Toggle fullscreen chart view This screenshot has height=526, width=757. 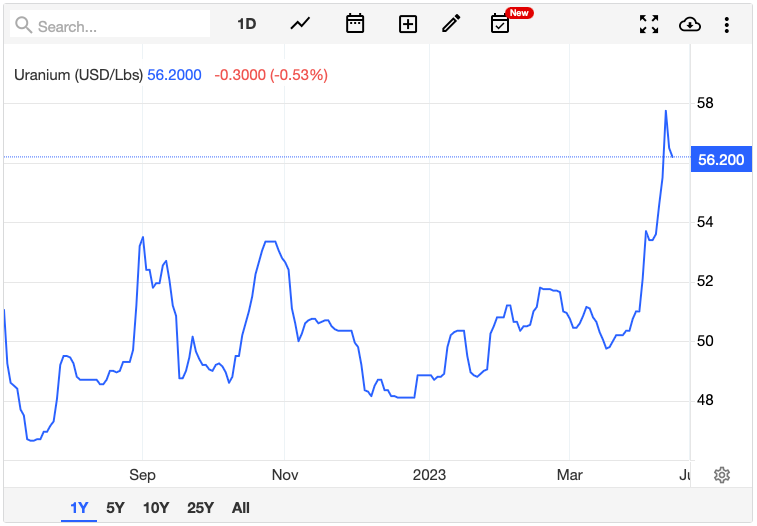(649, 24)
